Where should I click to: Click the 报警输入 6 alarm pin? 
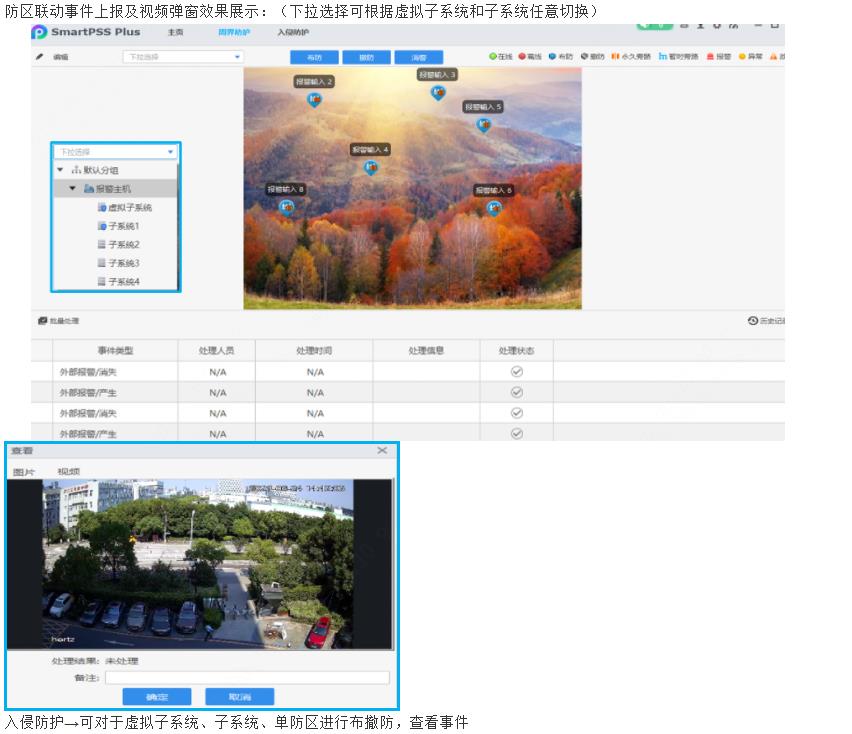493,208
